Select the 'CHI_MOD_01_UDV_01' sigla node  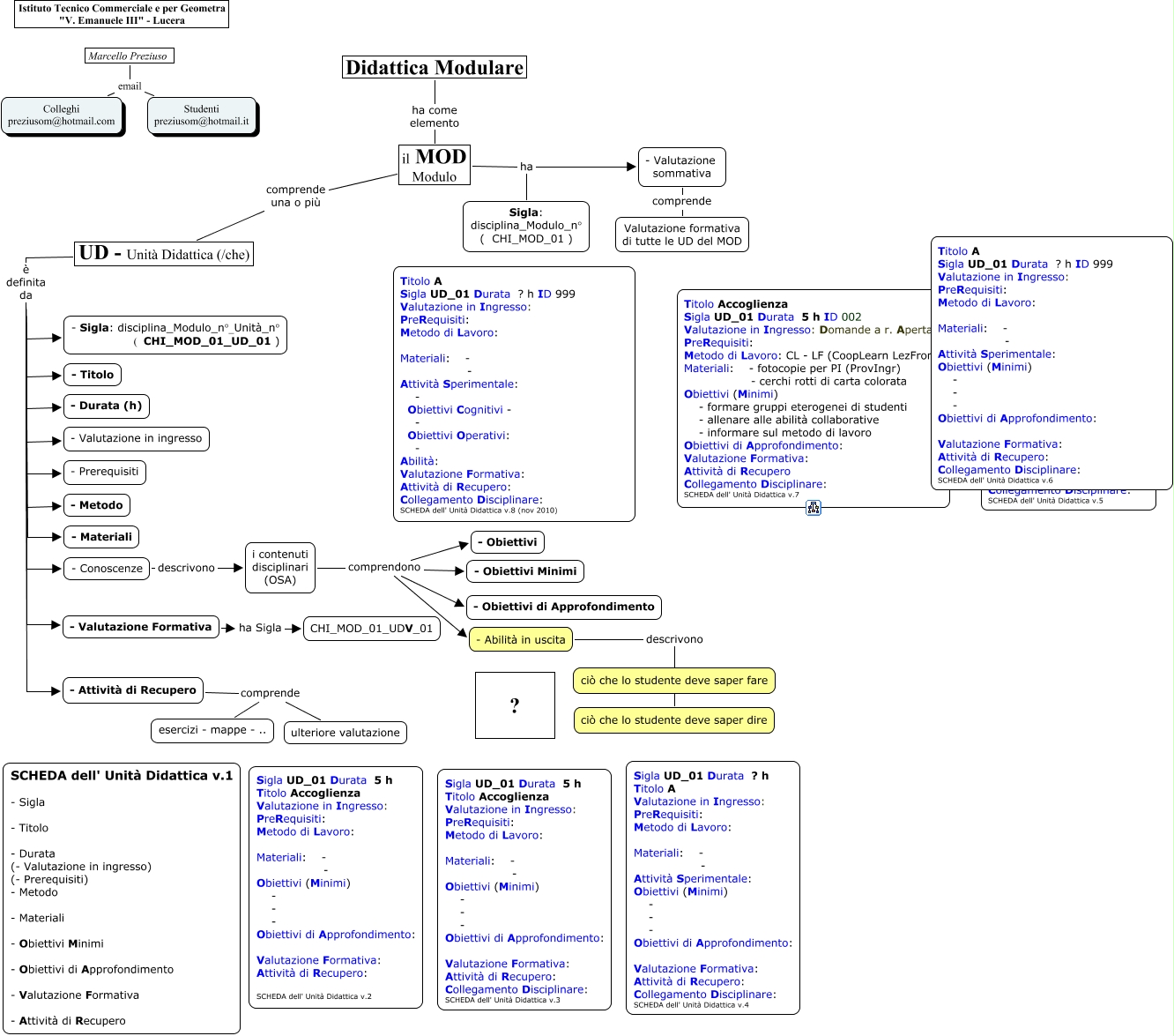[371, 629]
